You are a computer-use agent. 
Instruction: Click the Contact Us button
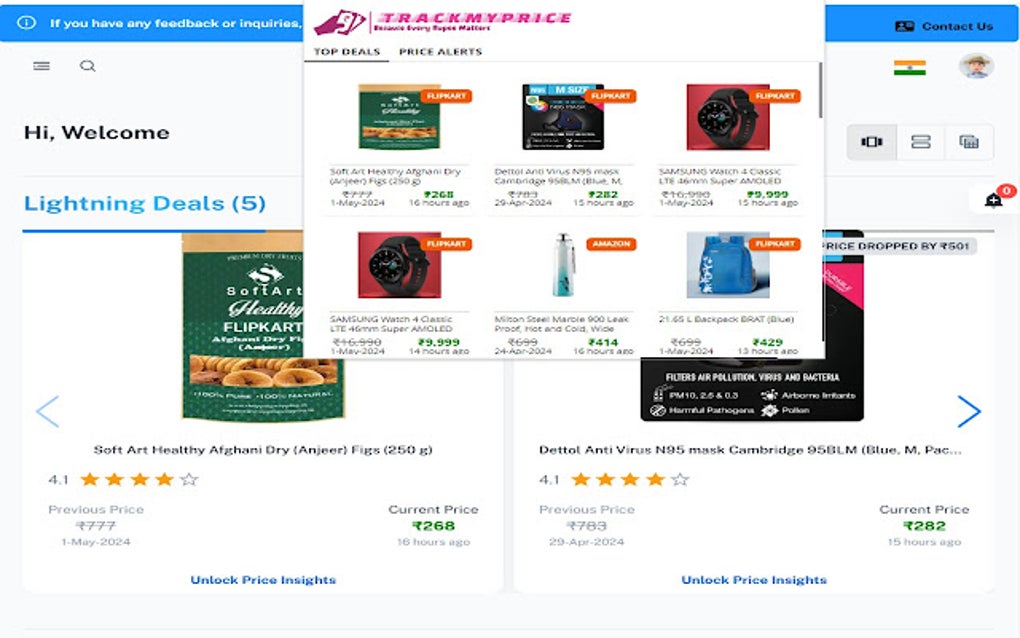coord(944,26)
